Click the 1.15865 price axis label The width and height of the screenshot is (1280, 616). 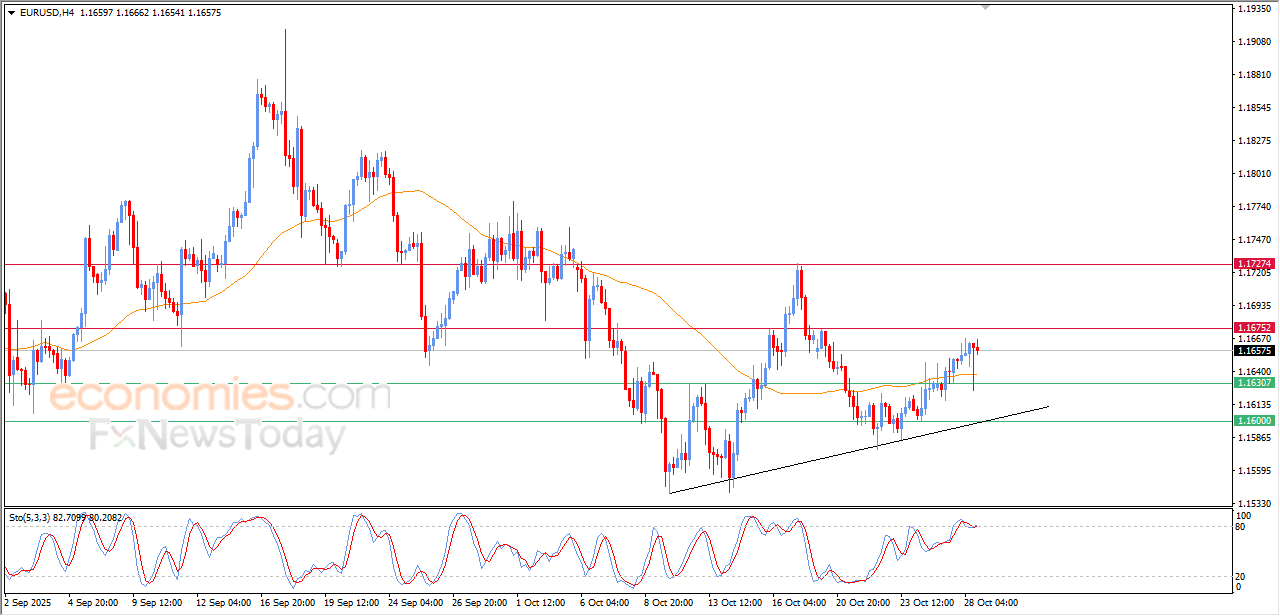(x=1254, y=438)
